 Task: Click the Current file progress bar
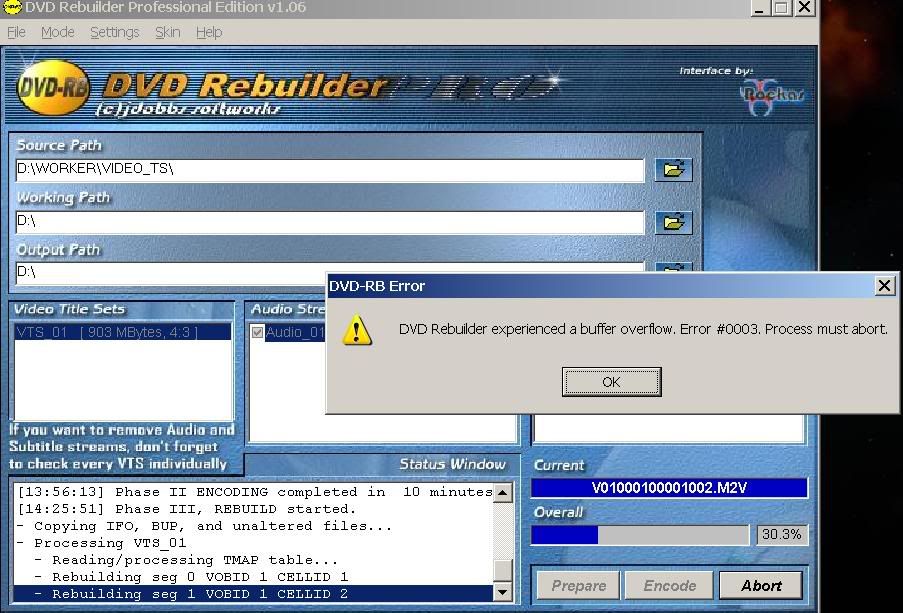pos(669,488)
